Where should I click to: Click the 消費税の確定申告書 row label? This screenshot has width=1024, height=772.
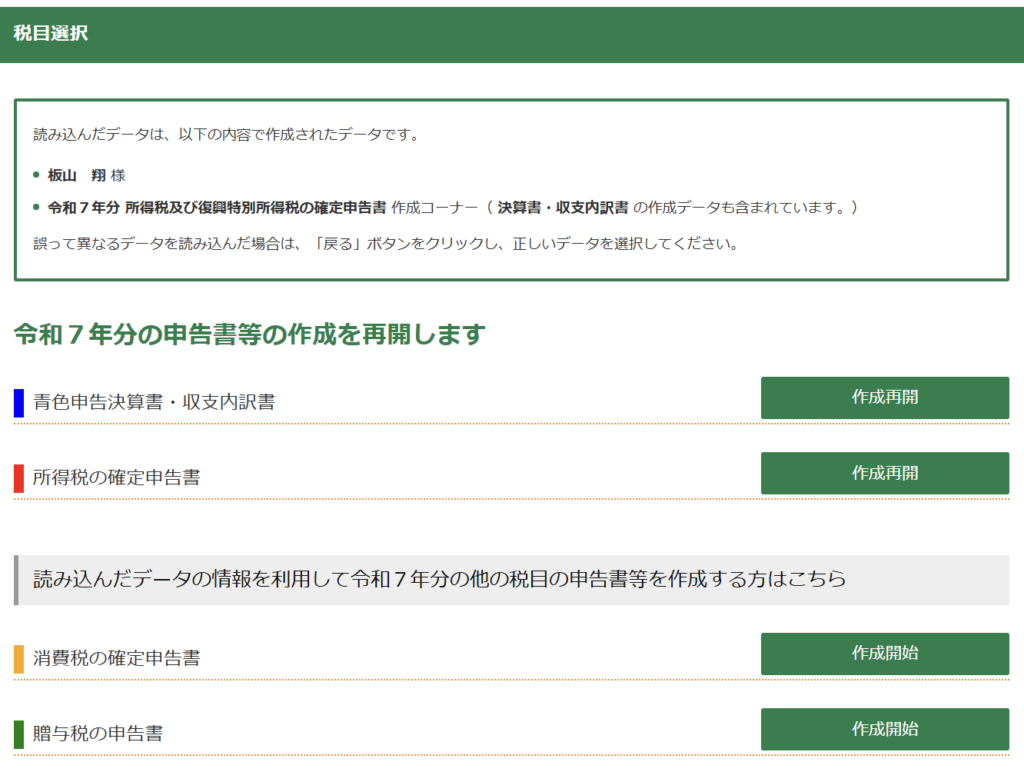[116, 658]
